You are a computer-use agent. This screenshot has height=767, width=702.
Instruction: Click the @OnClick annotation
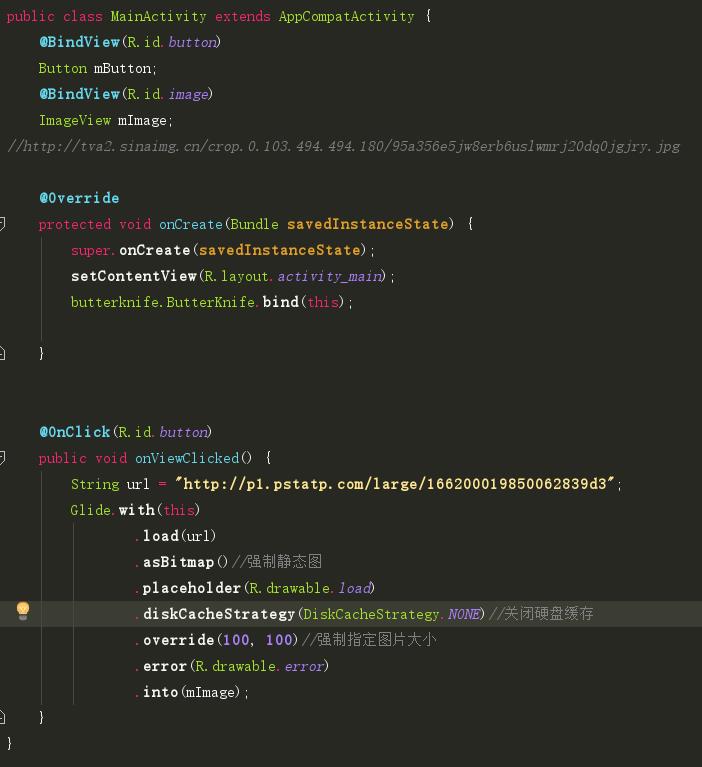75,432
